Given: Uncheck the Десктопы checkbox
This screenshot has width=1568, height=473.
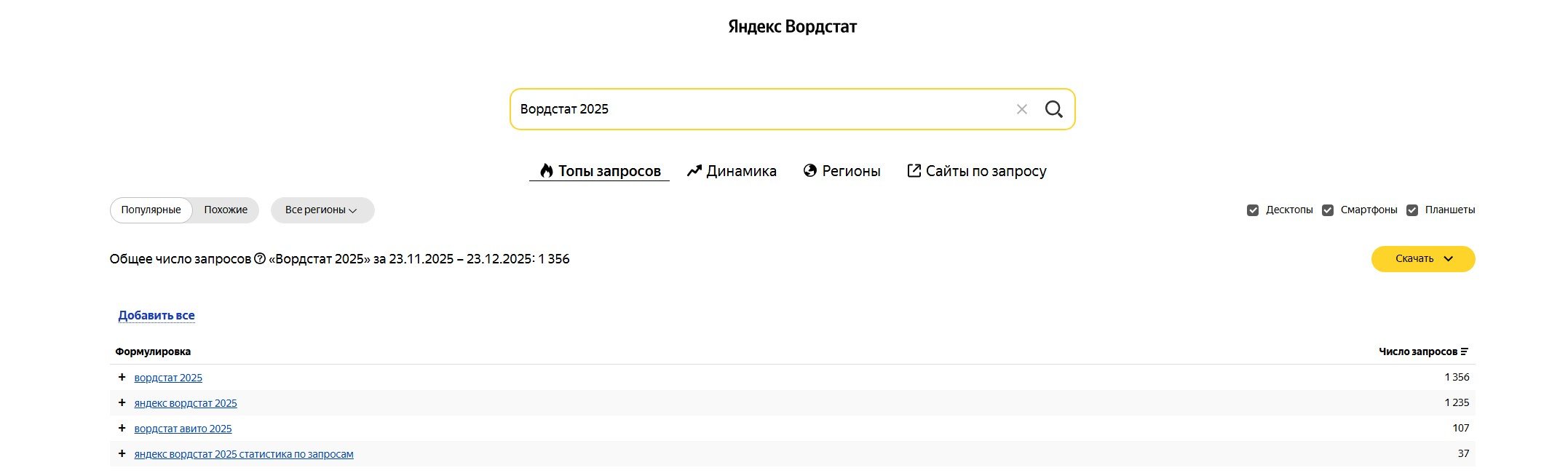Looking at the screenshot, I should pos(1253,210).
